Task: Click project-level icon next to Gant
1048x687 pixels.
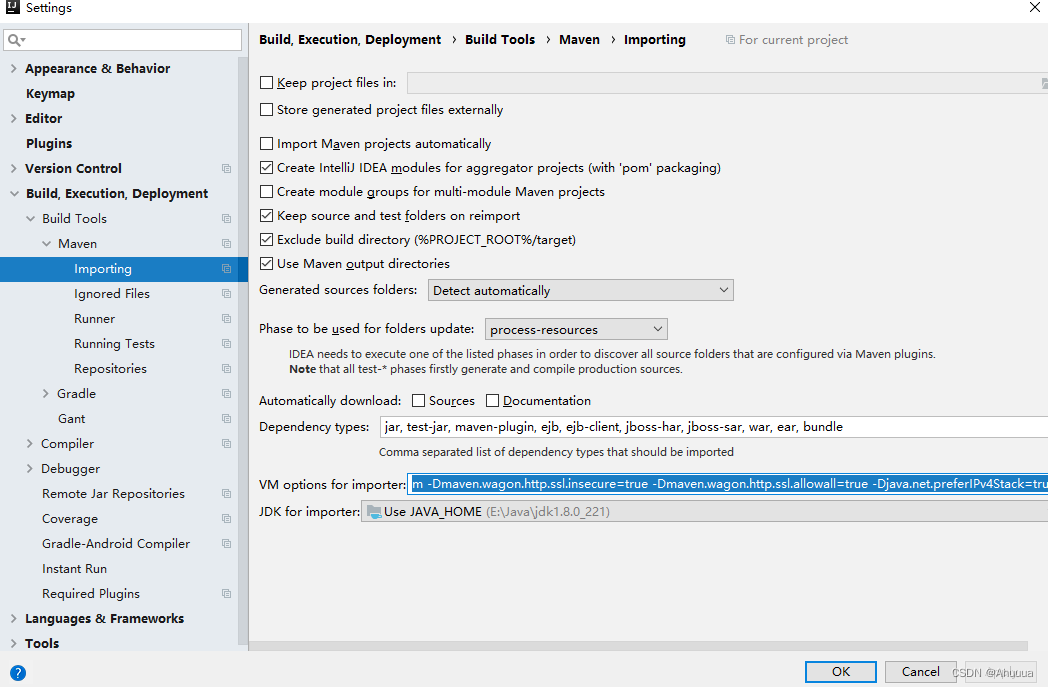Action: 227,418
